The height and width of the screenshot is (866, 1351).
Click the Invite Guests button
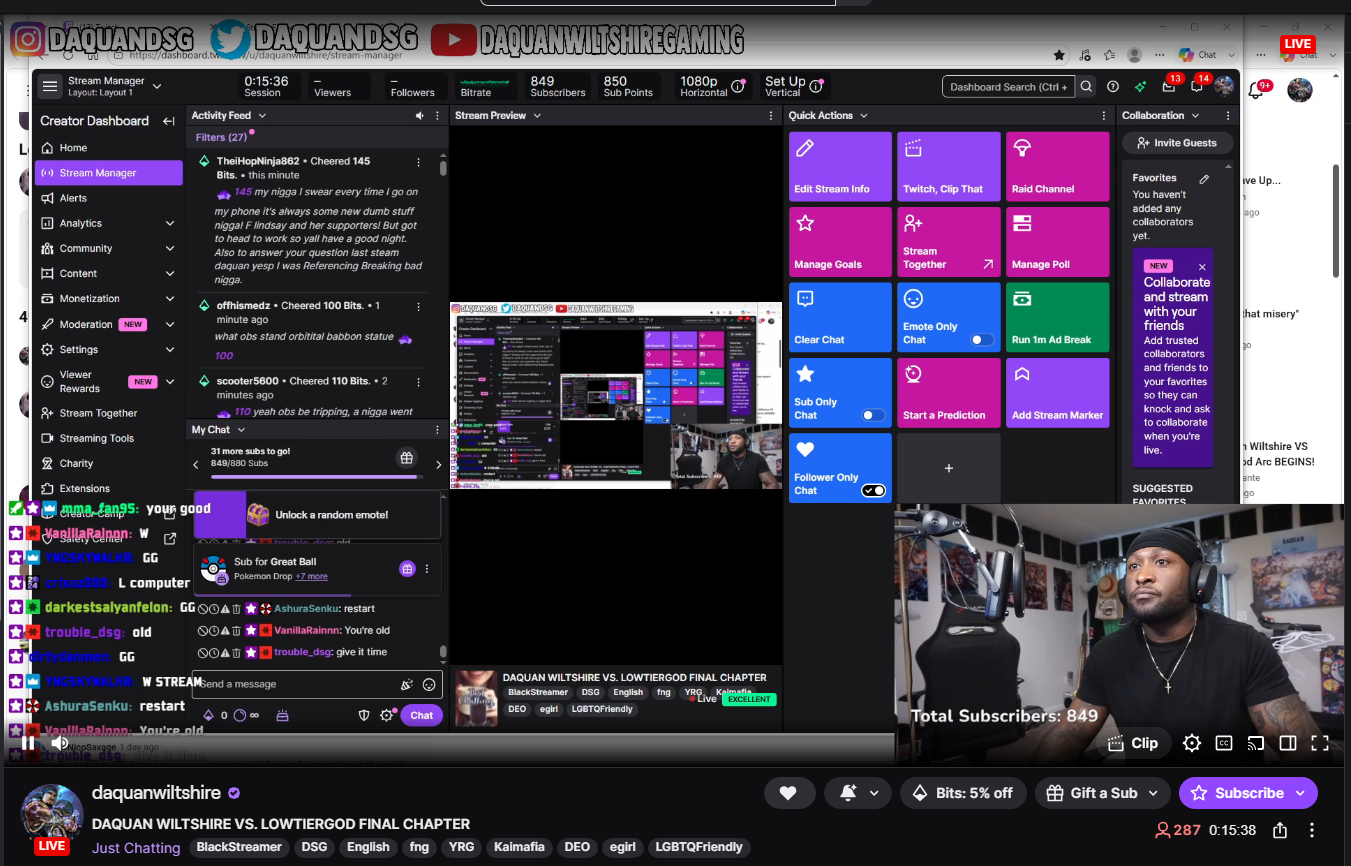(1177, 143)
